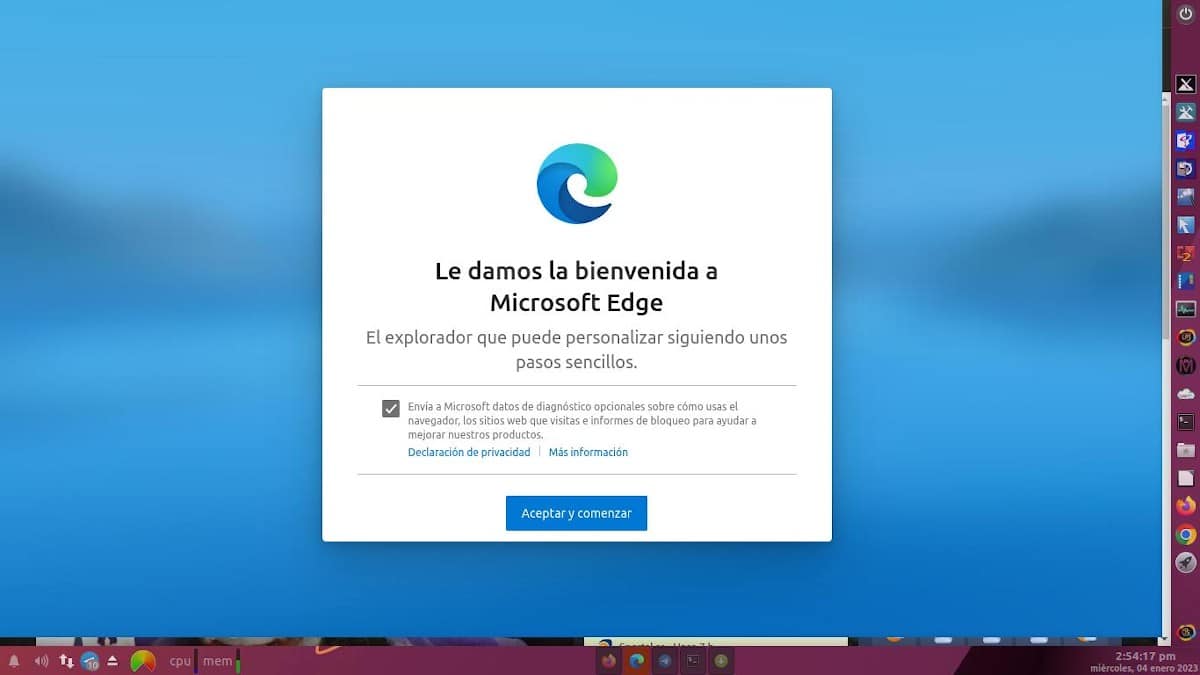1200x675 pixels.
Task: Launch Firefox from the bottom taskbar
Action: 608,661
